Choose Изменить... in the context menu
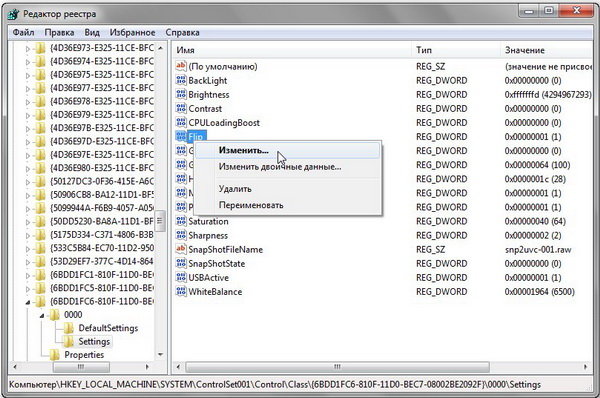The height and width of the screenshot is (398, 600). (x=288, y=150)
